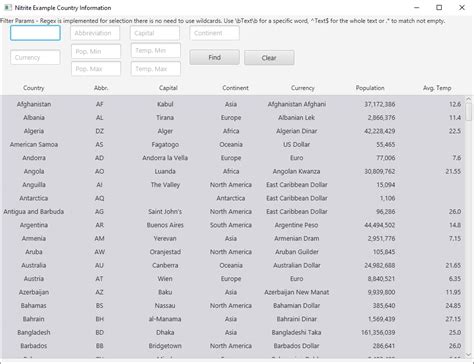Sort by the Population column header
474x364 pixels.
pos(370,88)
